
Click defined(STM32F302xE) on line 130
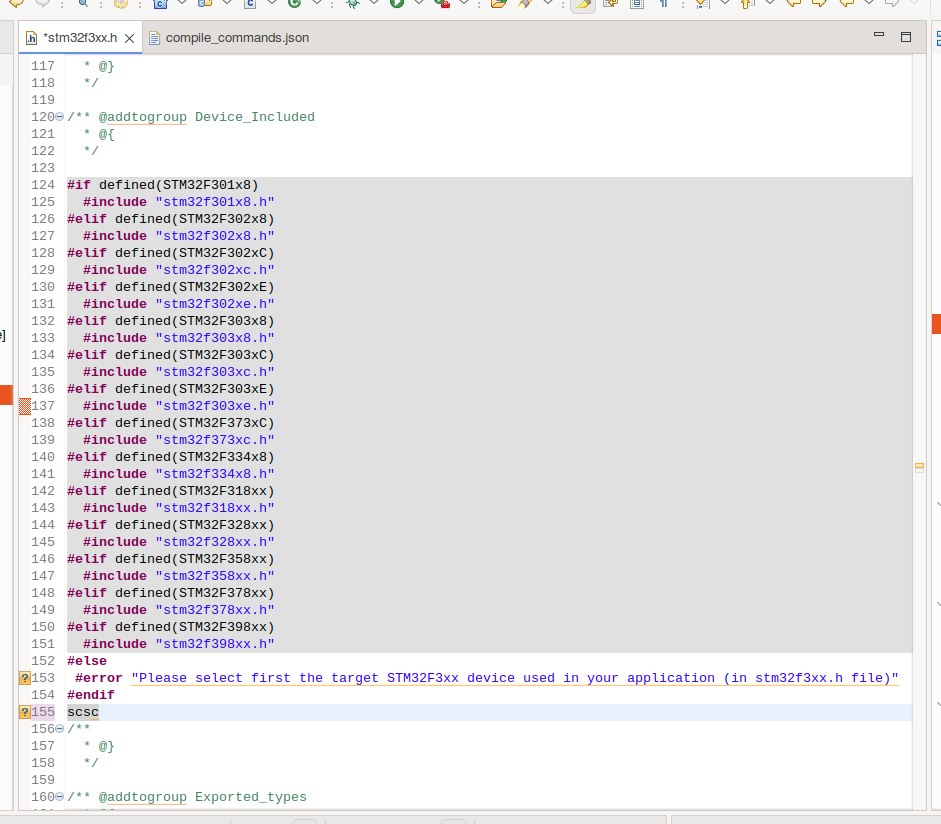[x=194, y=287]
